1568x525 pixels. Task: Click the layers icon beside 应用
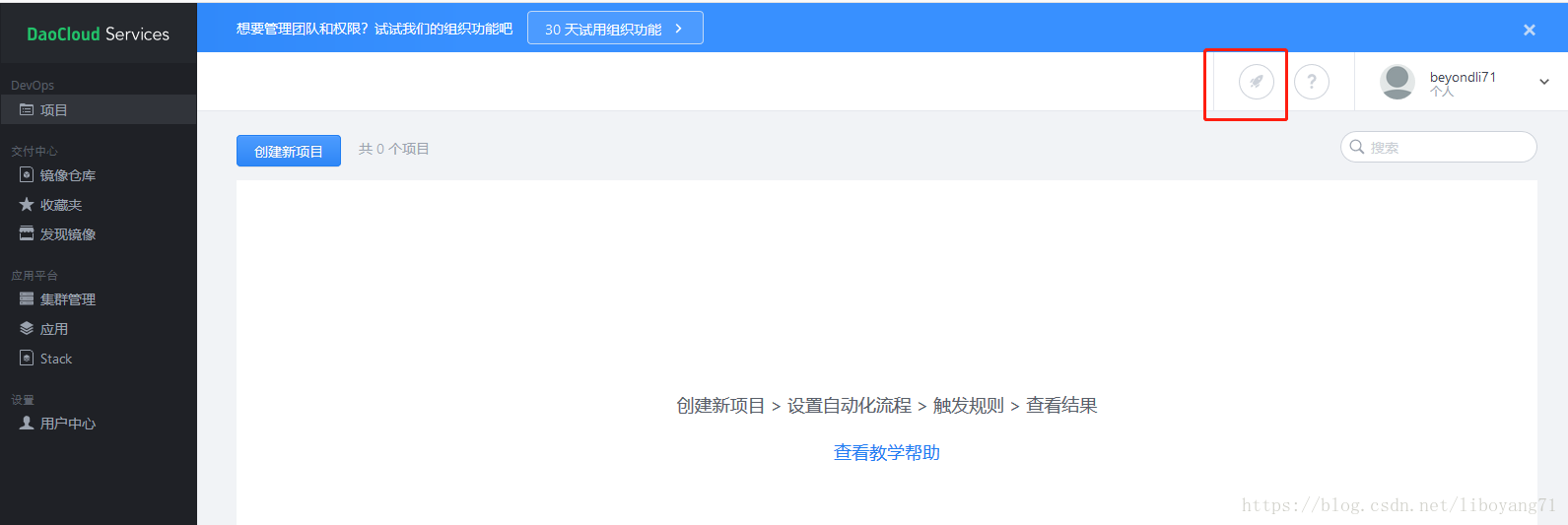(x=27, y=328)
